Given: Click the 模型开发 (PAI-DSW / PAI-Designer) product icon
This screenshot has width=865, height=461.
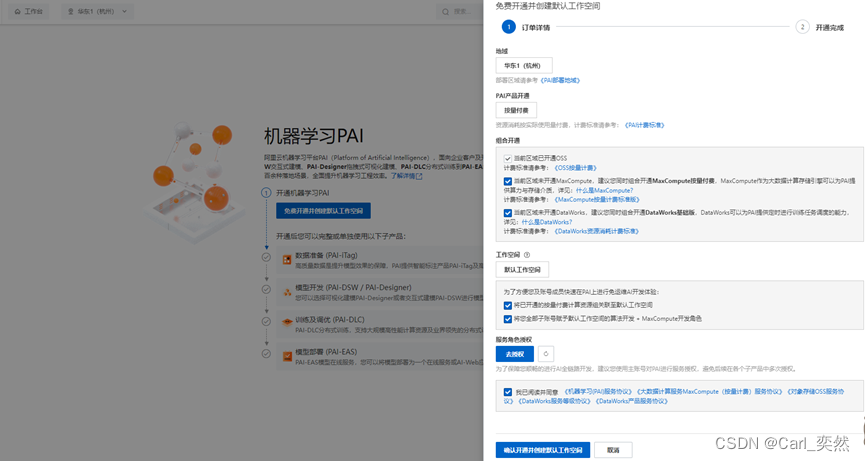Looking at the screenshot, I should point(287,292).
